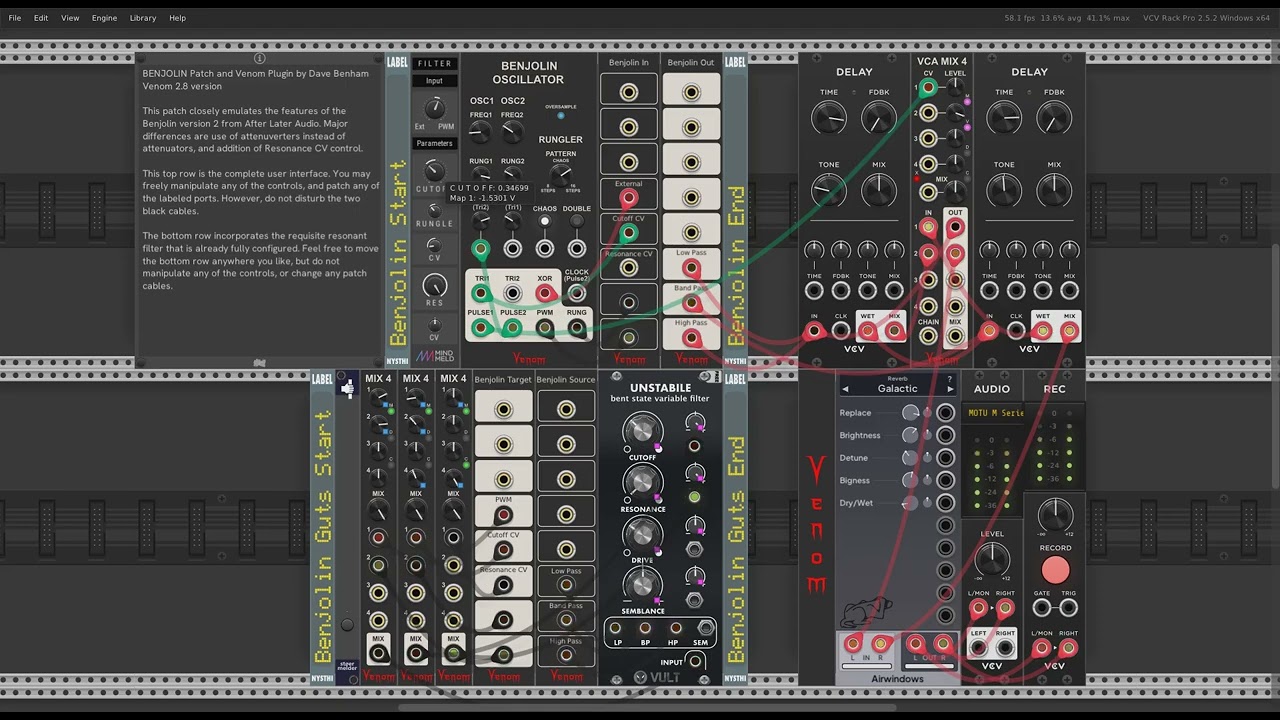Open the Galactic effect selector
The width and height of the screenshot is (1280, 720).
tap(897, 389)
